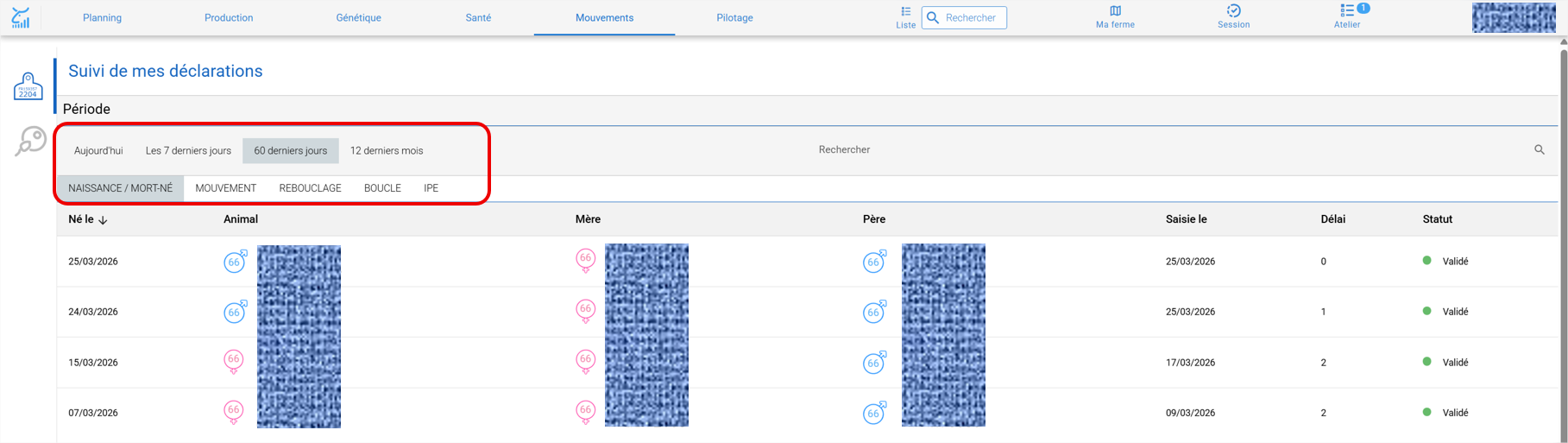This screenshot has height=443, width=1568.
Task: Click the Délai column header
Action: (x=1333, y=219)
